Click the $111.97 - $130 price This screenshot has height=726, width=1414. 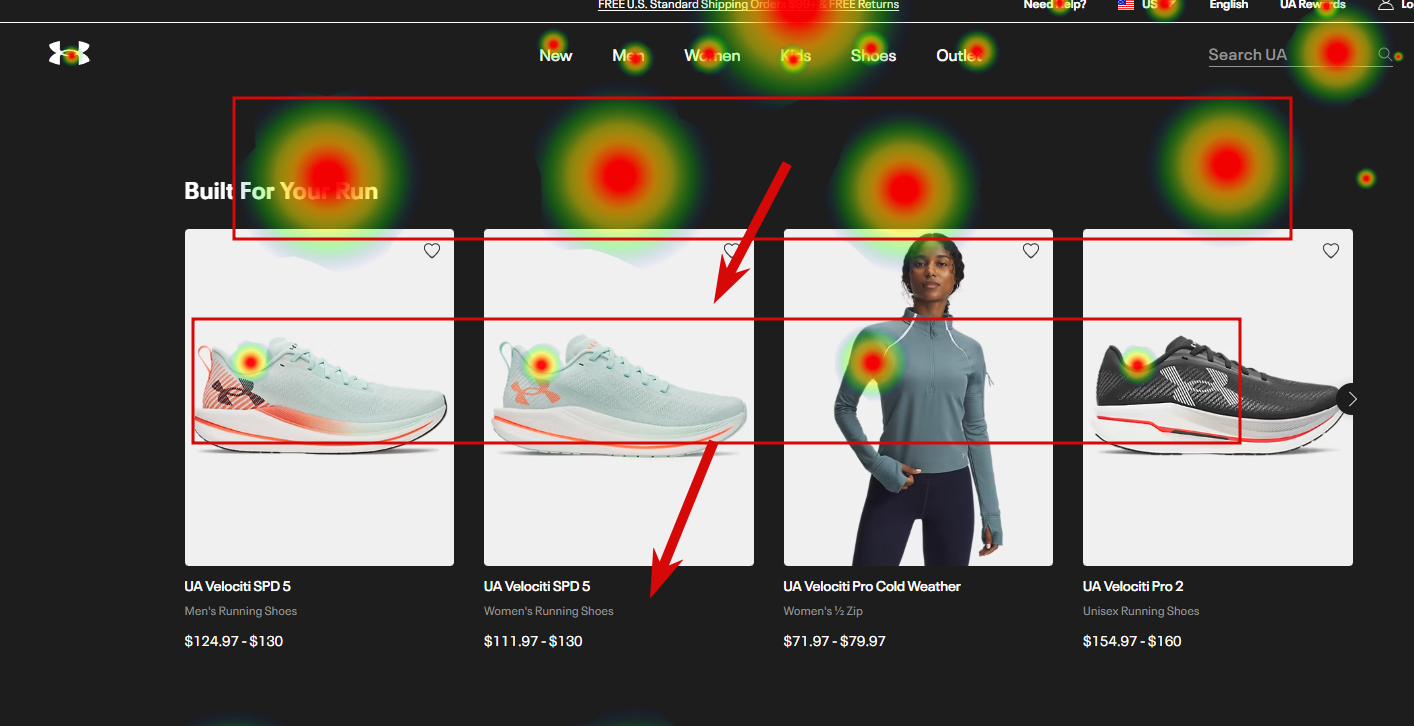[x=533, y=641]
